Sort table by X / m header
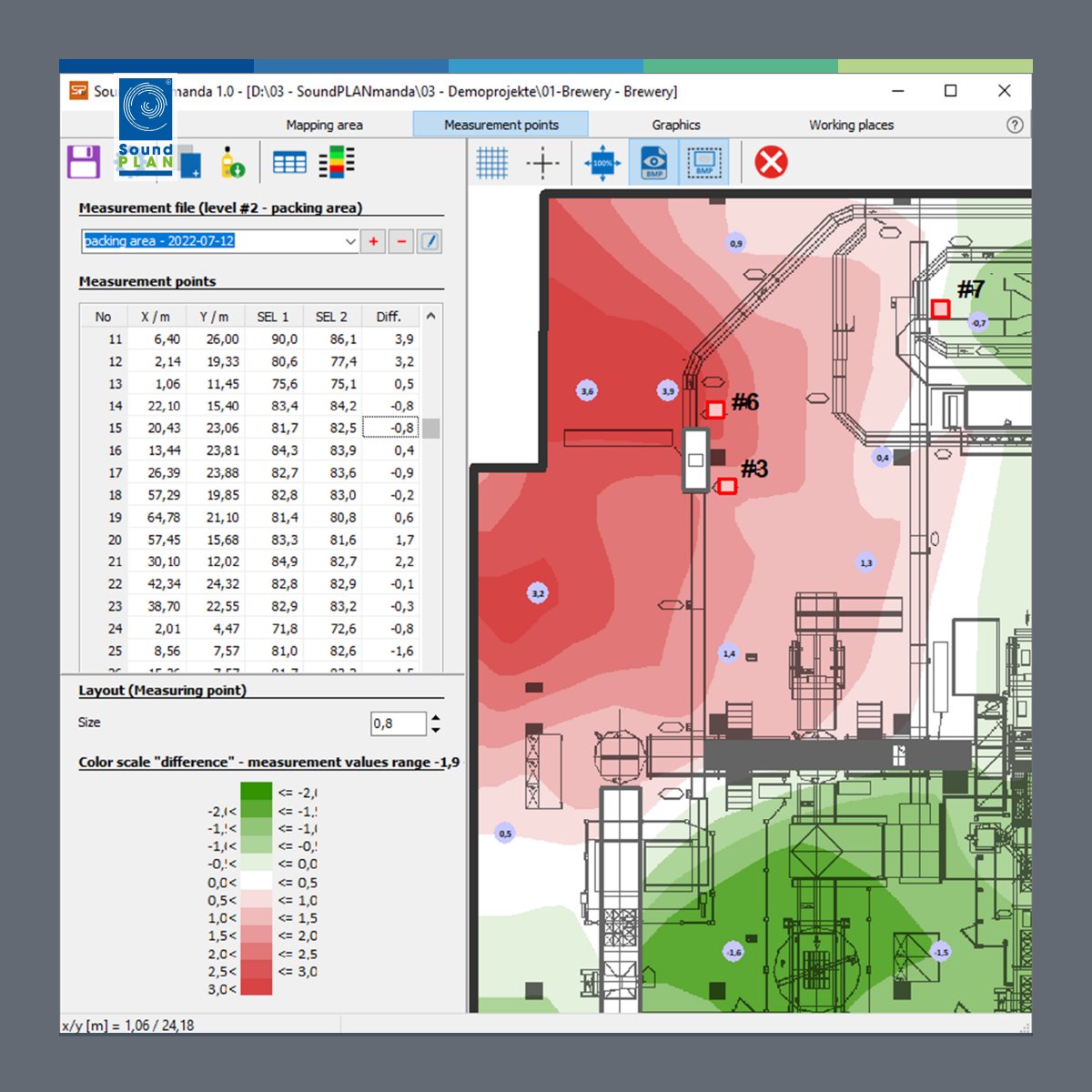 pos(156,317)
